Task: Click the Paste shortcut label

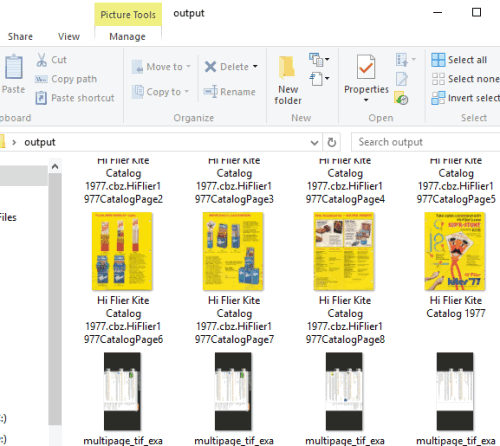Action: pos(83,98)
